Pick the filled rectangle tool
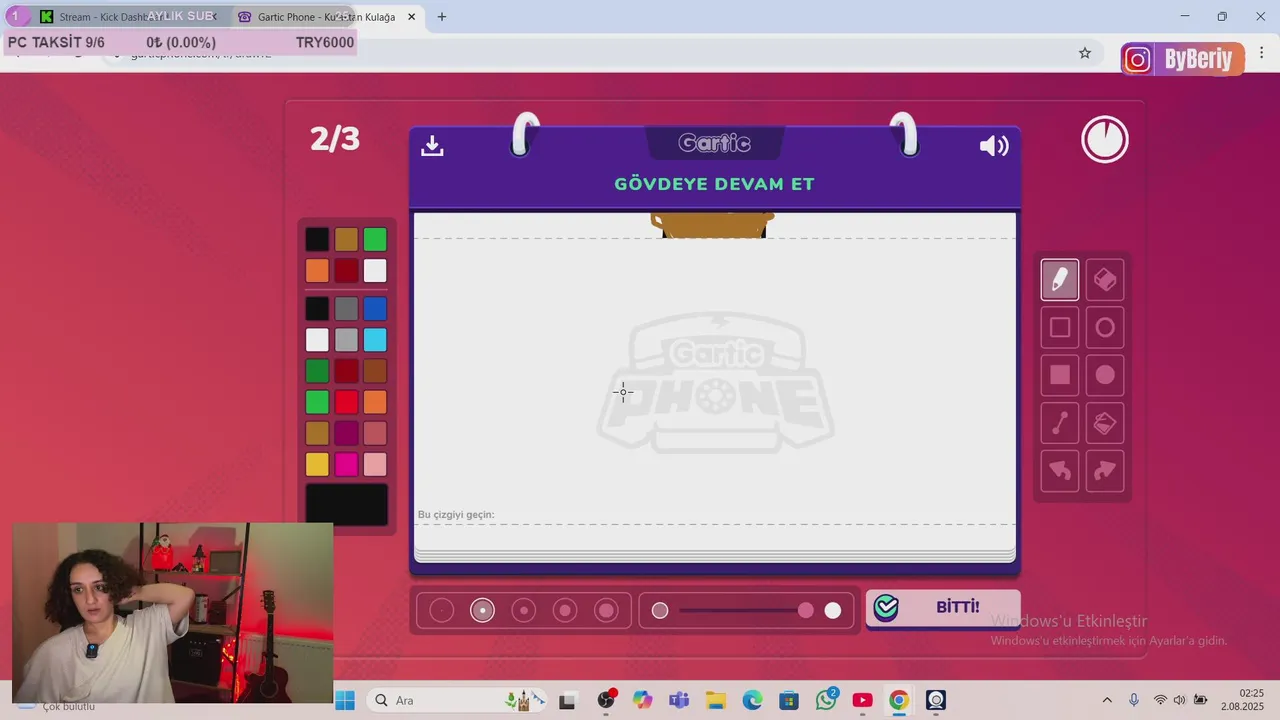This screenshot has height=720, width=1280. (1060, 375)
